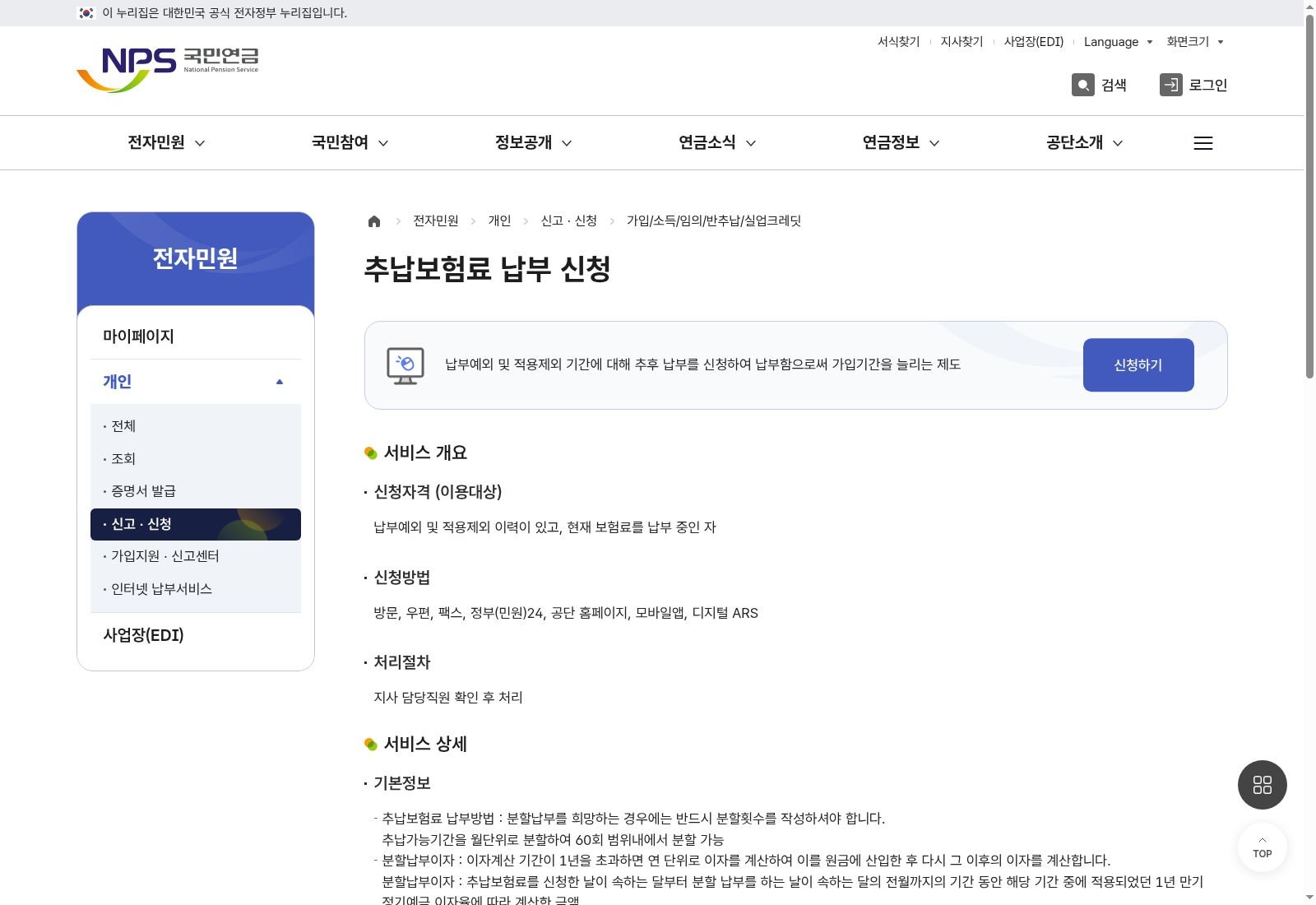
Task: Select 인터넷 납부서비스 in sidebar
Action: point(196,589)
